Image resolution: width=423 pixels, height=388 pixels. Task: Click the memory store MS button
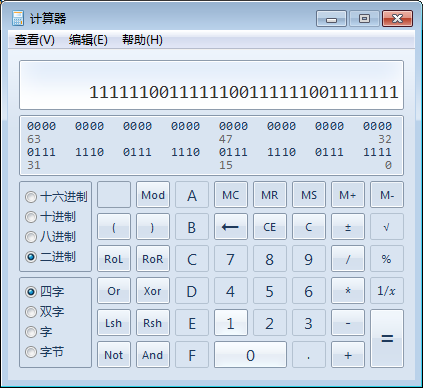[309, 195]
